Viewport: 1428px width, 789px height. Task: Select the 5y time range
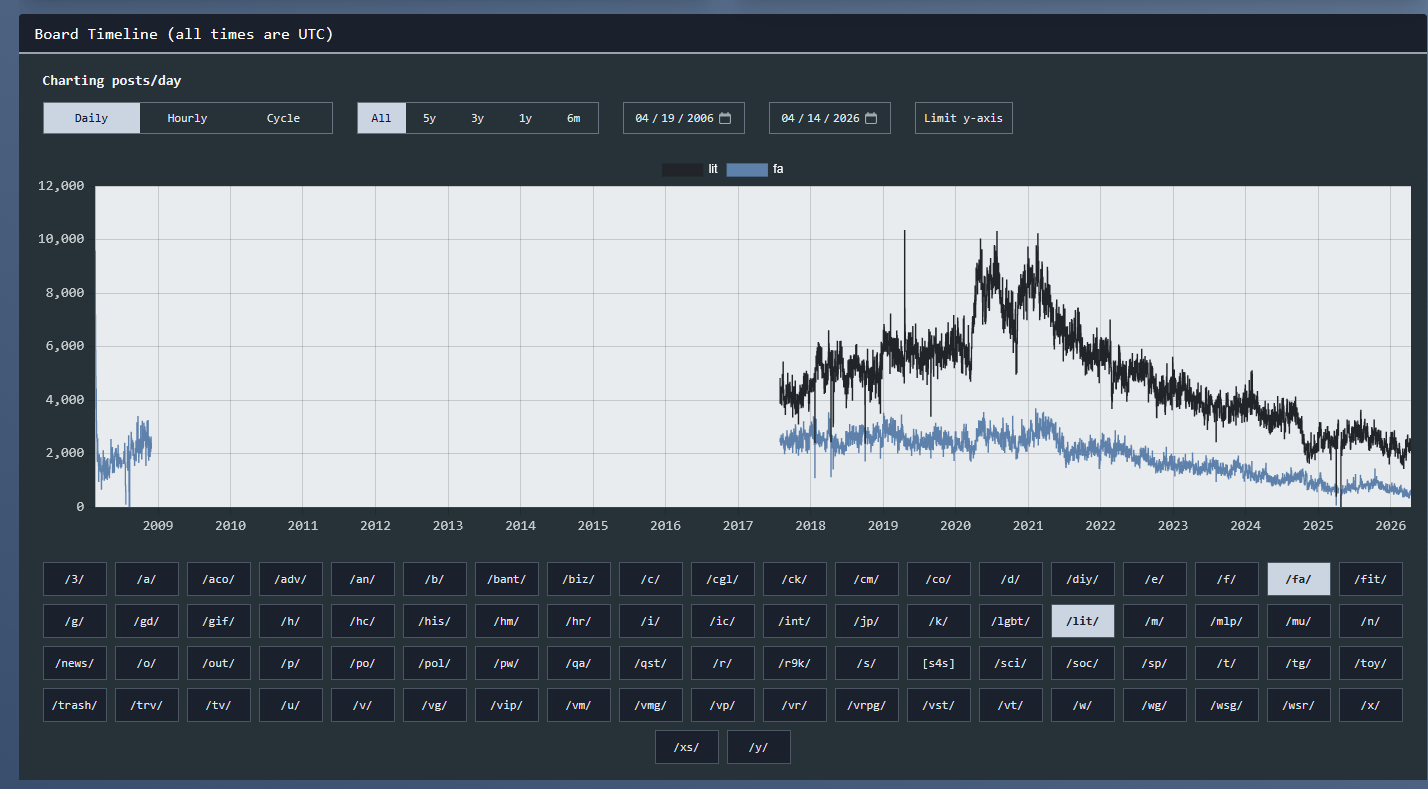(x=430, y=118)
